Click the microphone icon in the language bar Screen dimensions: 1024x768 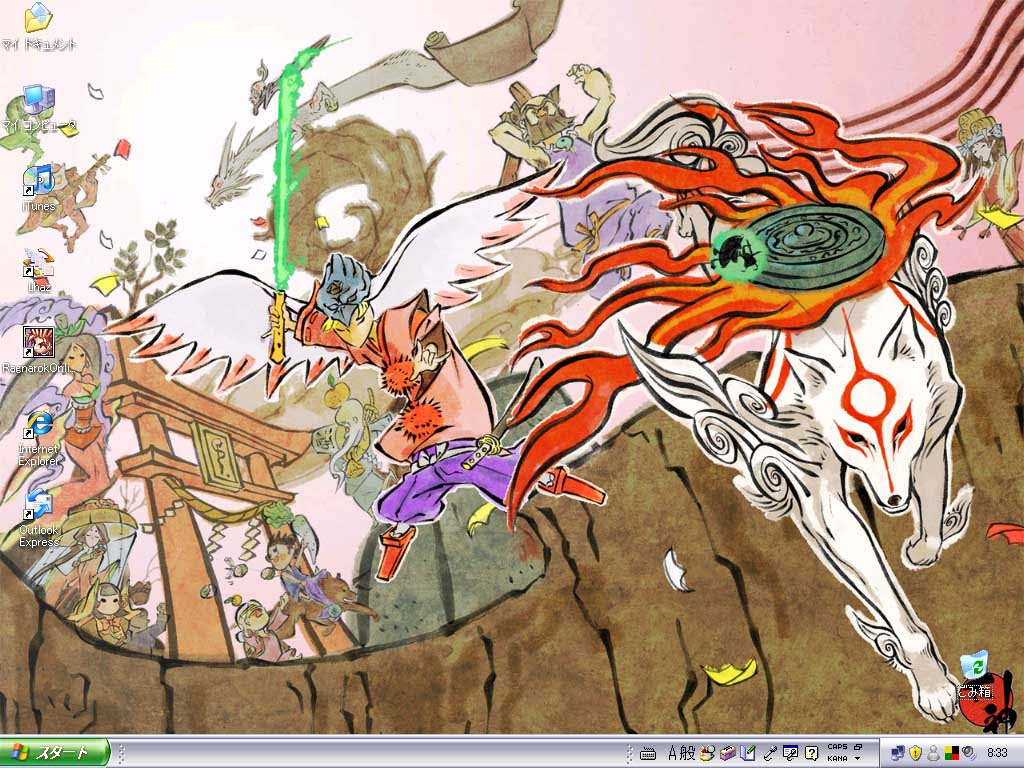click(x=770, y=753)
